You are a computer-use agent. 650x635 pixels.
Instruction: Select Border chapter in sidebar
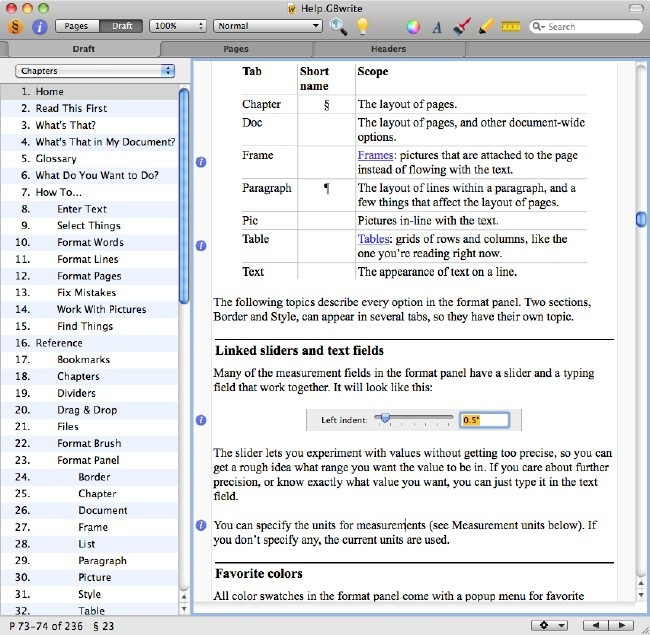click(x=90, y=477)
